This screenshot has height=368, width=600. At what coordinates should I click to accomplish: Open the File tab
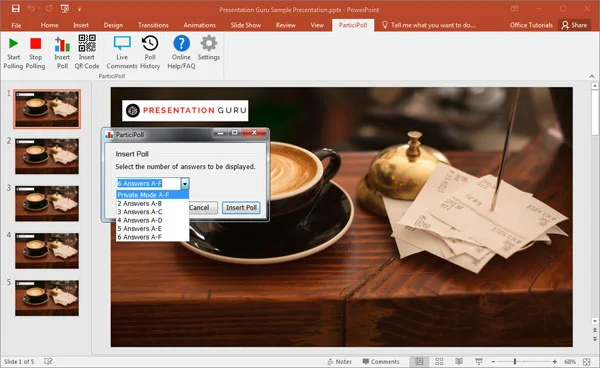click(16, 25)
